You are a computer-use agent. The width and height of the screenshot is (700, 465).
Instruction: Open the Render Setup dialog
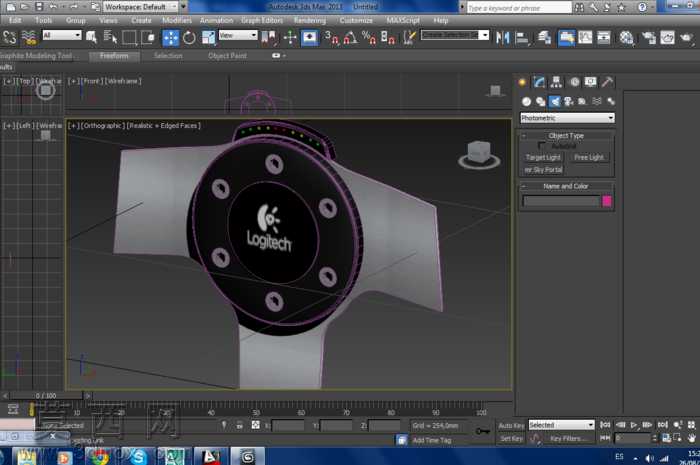(648, 37)
